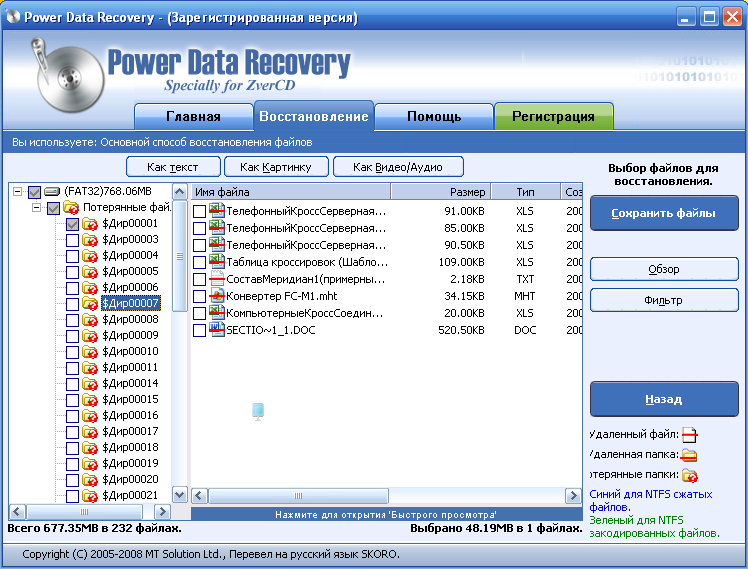
Task: Tick checkbox of Таблица кроссировок file
Action: pos(199,262)
